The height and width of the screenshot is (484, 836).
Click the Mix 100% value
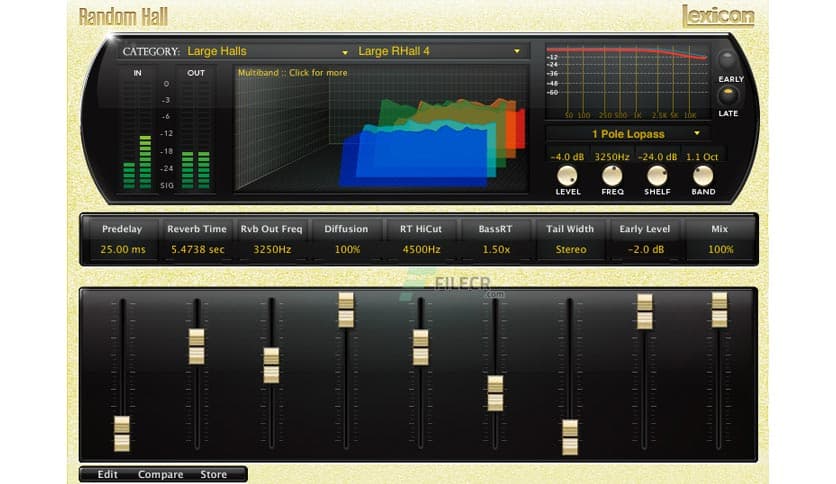pos(720,249)
